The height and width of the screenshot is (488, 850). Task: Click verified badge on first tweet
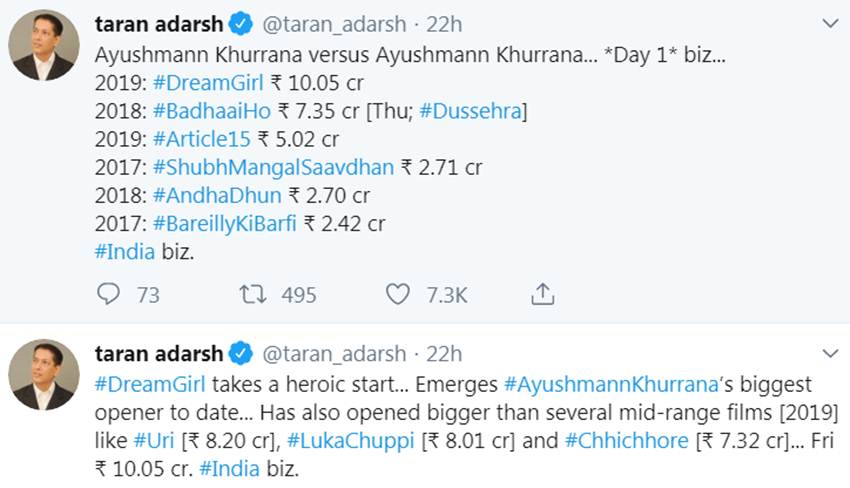[240, 23]
